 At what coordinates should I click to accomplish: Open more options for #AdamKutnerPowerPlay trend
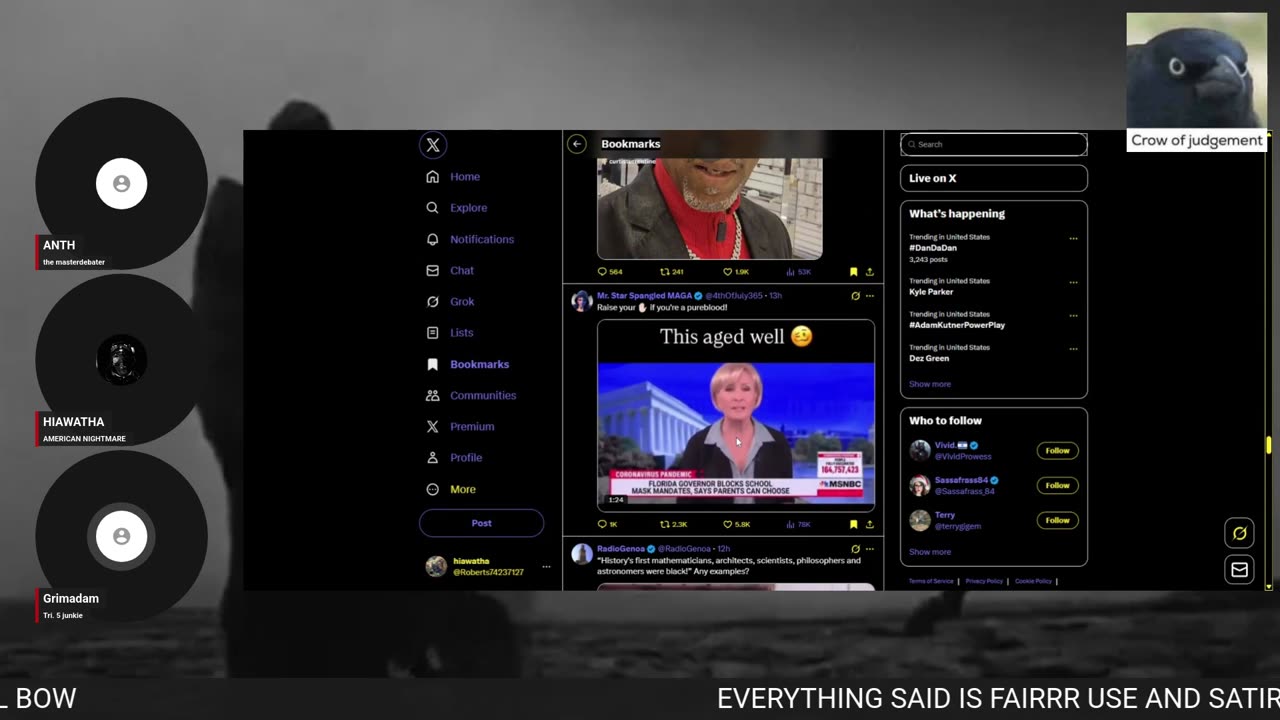(x=1073, y=315)
